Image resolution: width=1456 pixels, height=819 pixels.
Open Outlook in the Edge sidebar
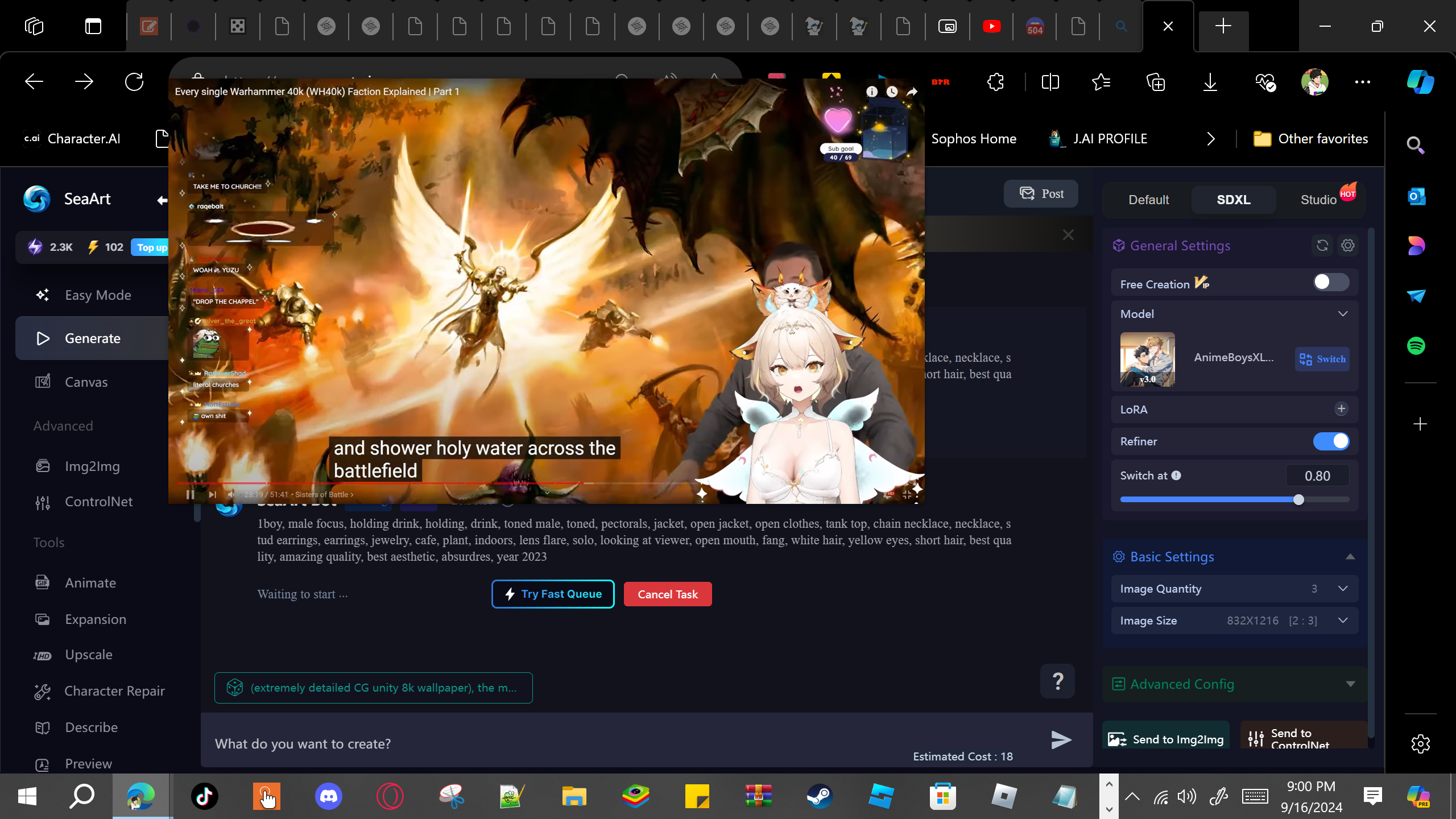(x=1416, y=197)
